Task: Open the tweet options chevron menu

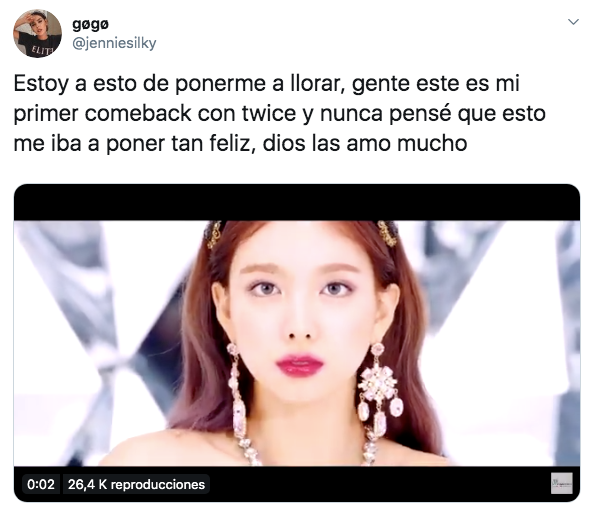Action: (573, 22)
